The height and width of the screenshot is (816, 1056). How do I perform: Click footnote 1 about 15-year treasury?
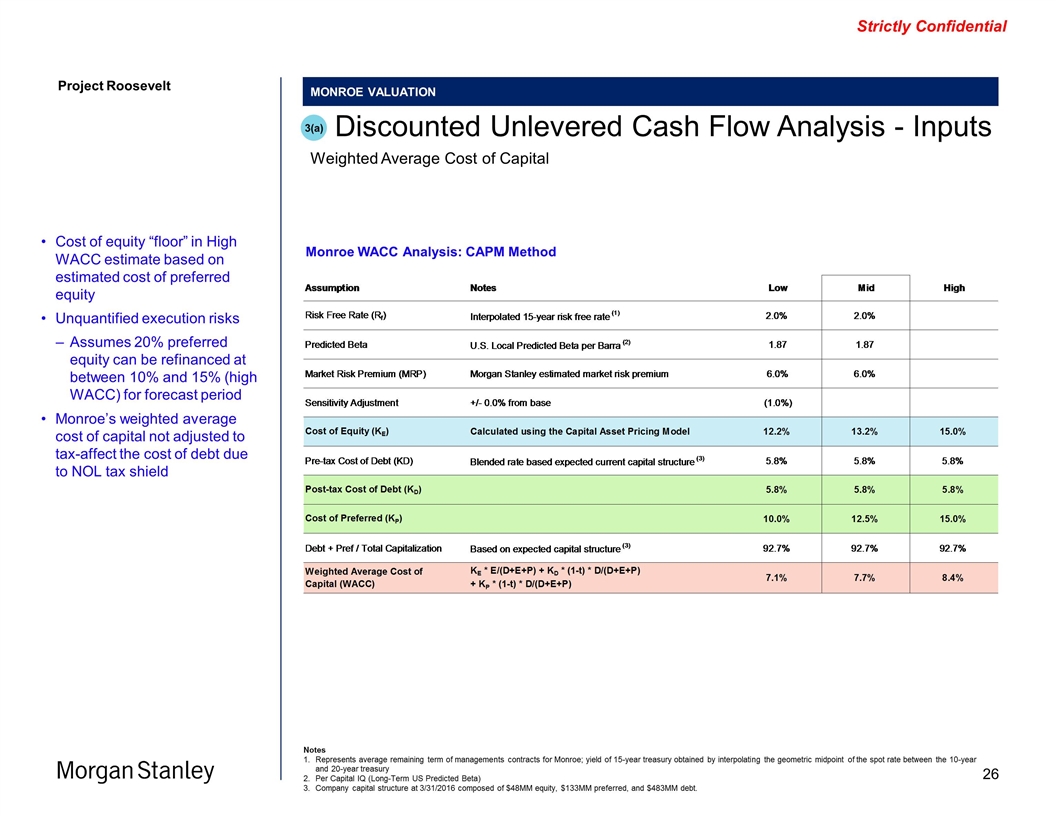[x=645, y=763]
